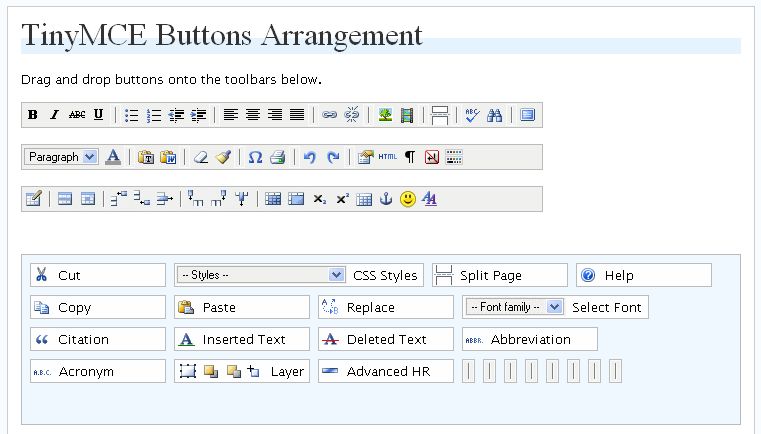Open the Paragraph format dropdown
761x434 pixels.
click(61, 157)
